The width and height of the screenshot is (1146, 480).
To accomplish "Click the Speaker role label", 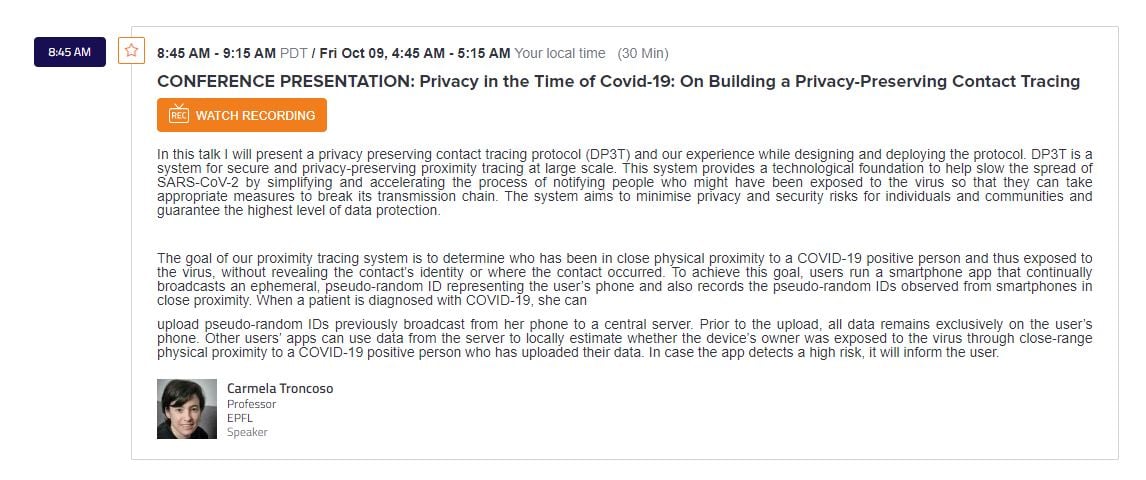I will pyautogui.click(x=247, y=432).
